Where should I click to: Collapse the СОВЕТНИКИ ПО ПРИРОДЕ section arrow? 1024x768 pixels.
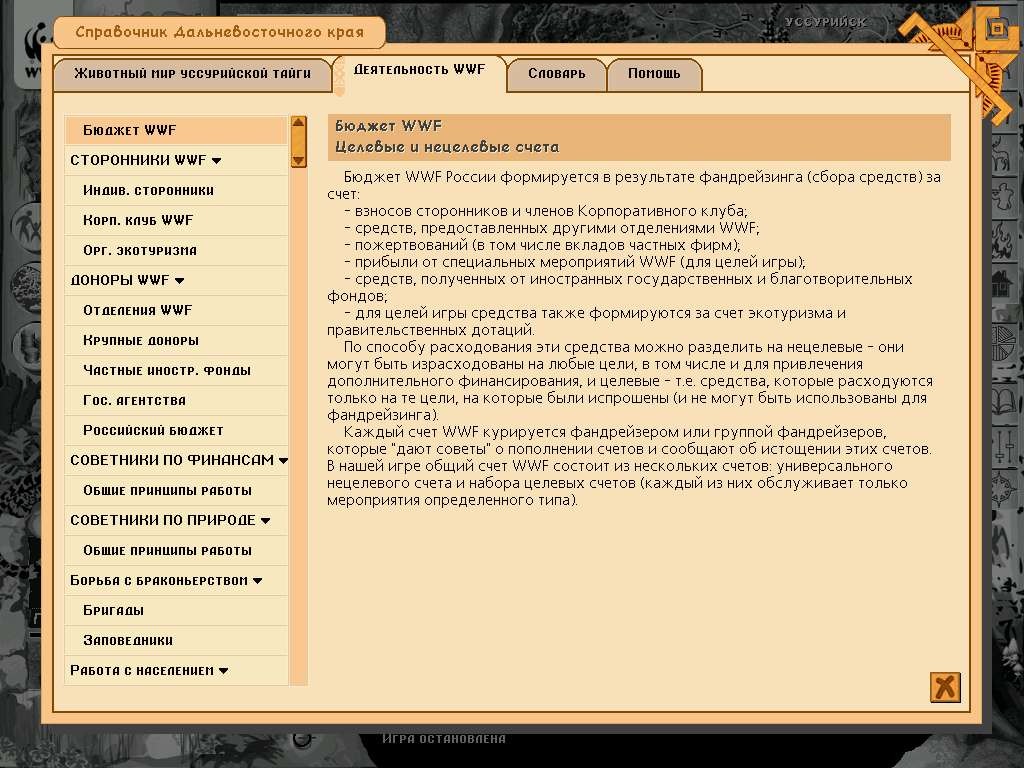point(265,521)
